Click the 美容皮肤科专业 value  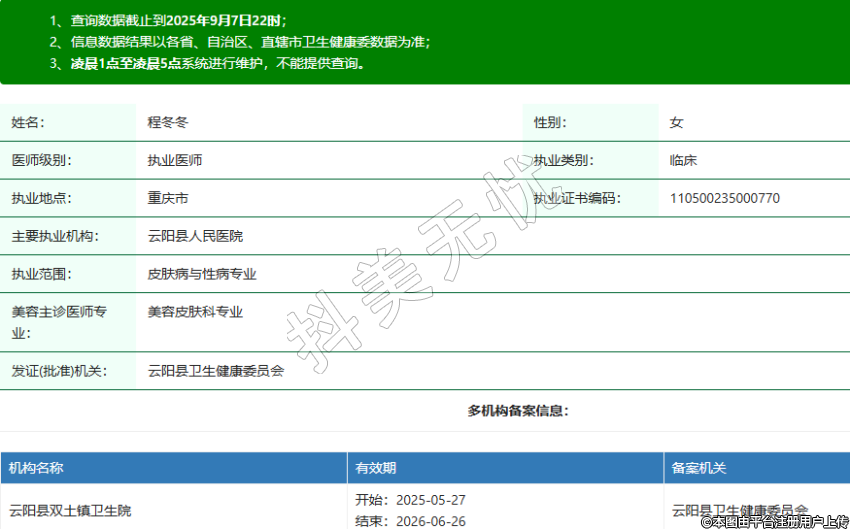pyautogui.click(x=195, y=312)
